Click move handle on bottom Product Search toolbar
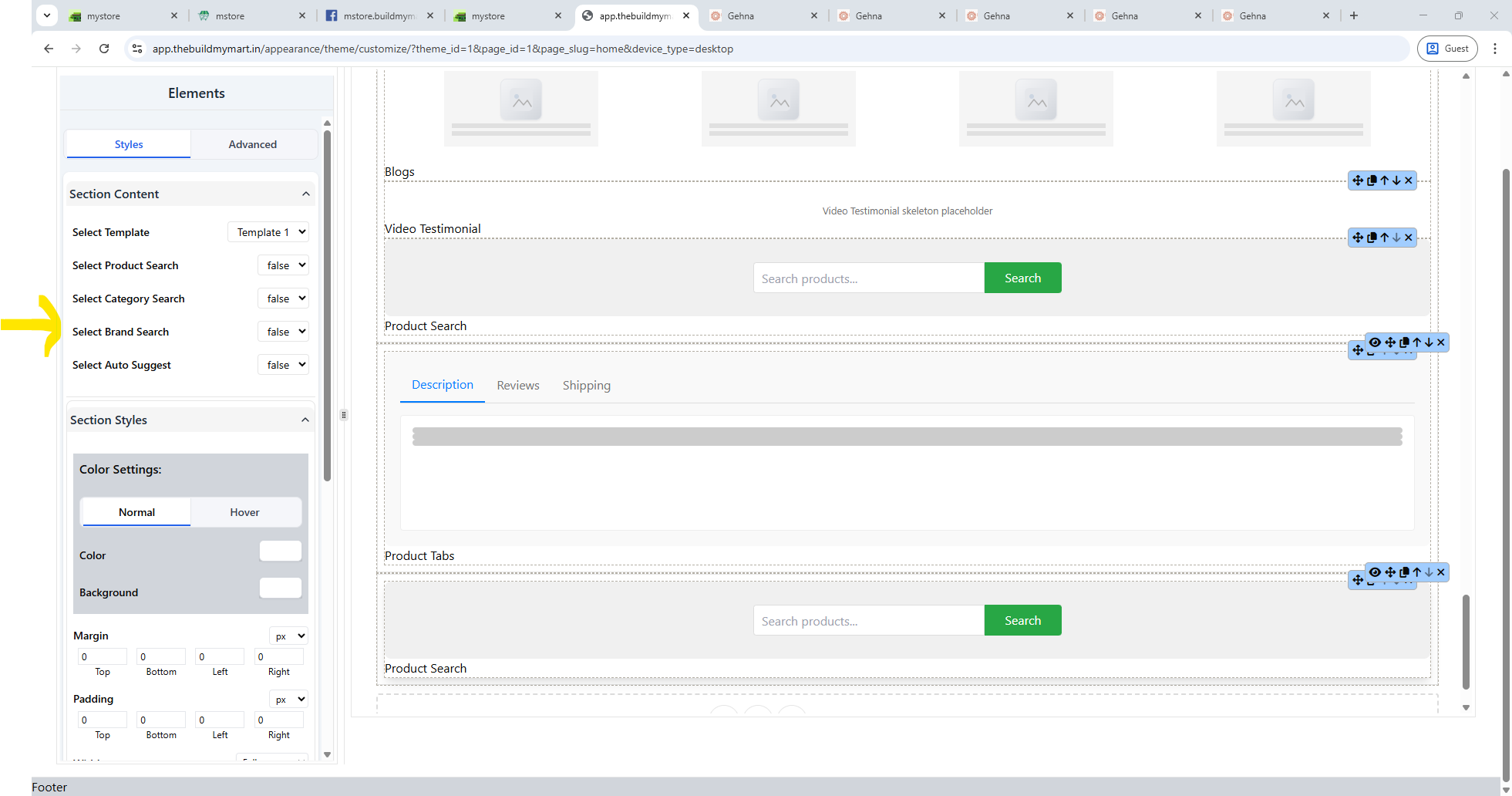Image resolution: width=1512 pixels, height=796 pixels. [x=1390, y=572]
